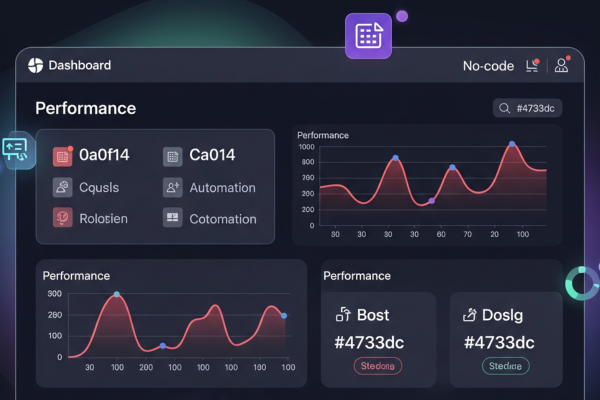Click the presentation board icon on left edge
The image size is (600, 400).
point(17,149)
